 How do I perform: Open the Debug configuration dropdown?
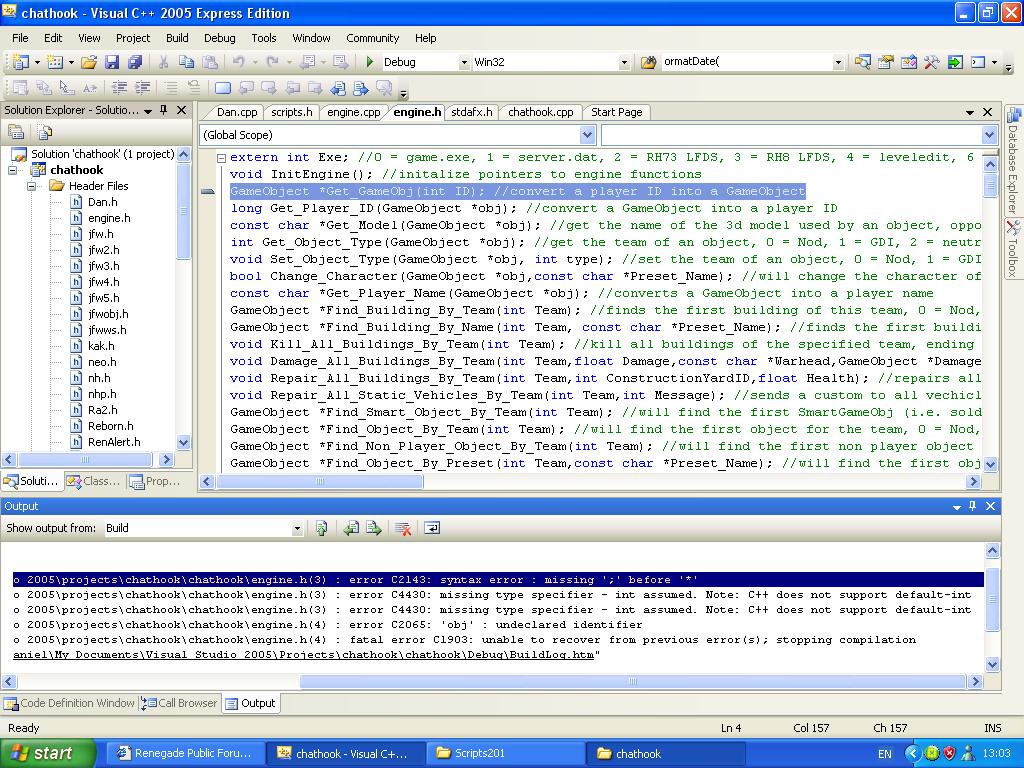click(464, 62)
